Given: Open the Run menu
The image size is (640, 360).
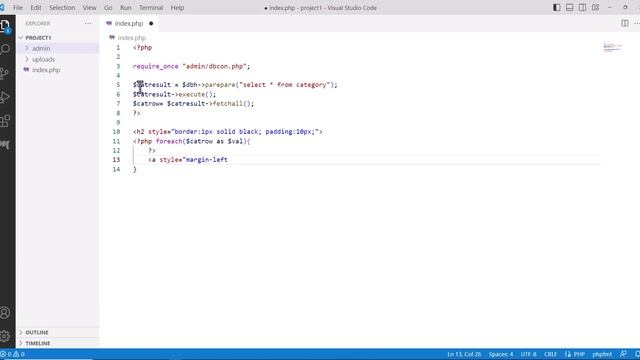Looking at the screenshot, I should coord(126,8).
